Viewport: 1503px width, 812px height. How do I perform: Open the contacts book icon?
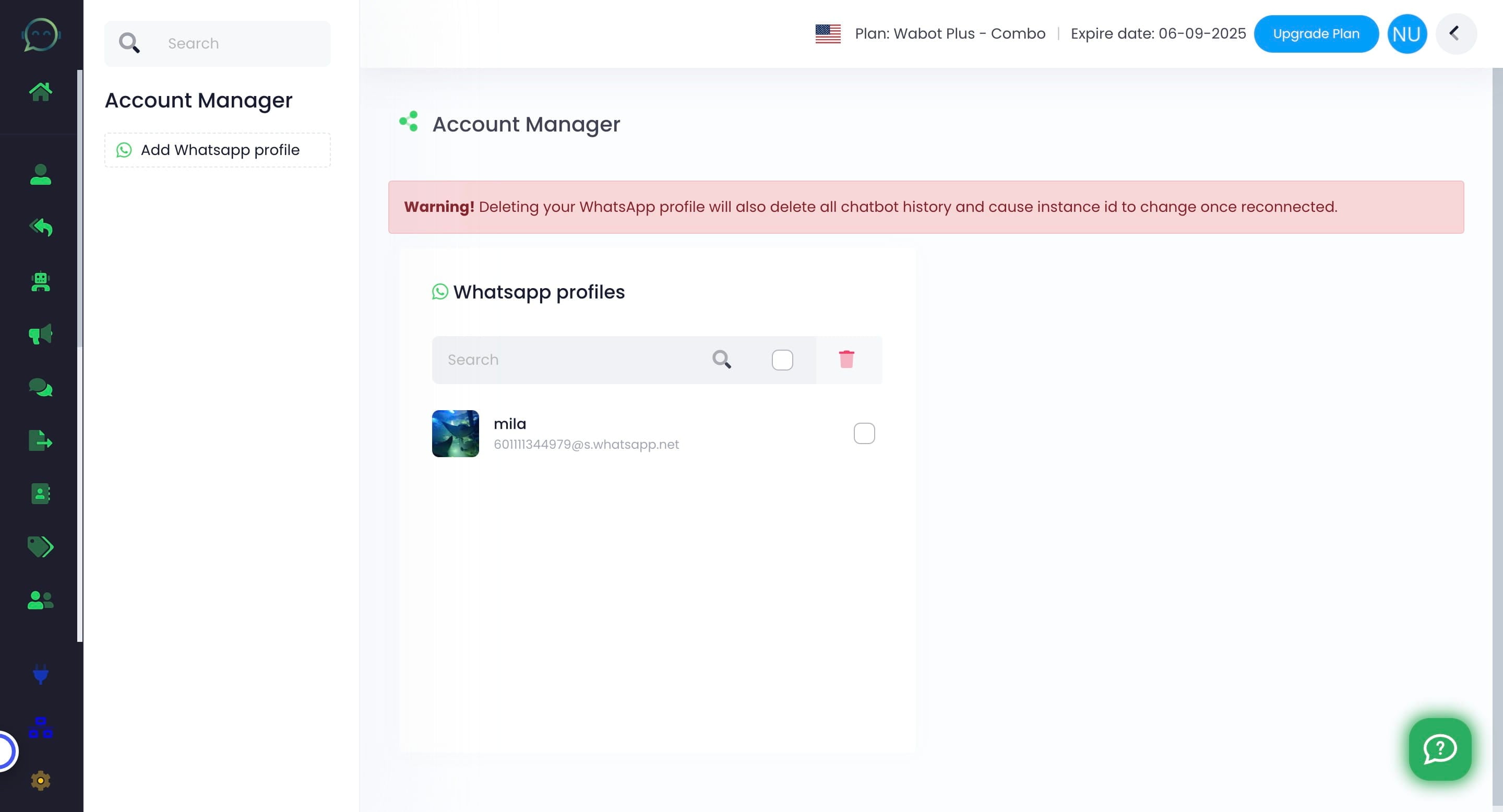(40, 494)
